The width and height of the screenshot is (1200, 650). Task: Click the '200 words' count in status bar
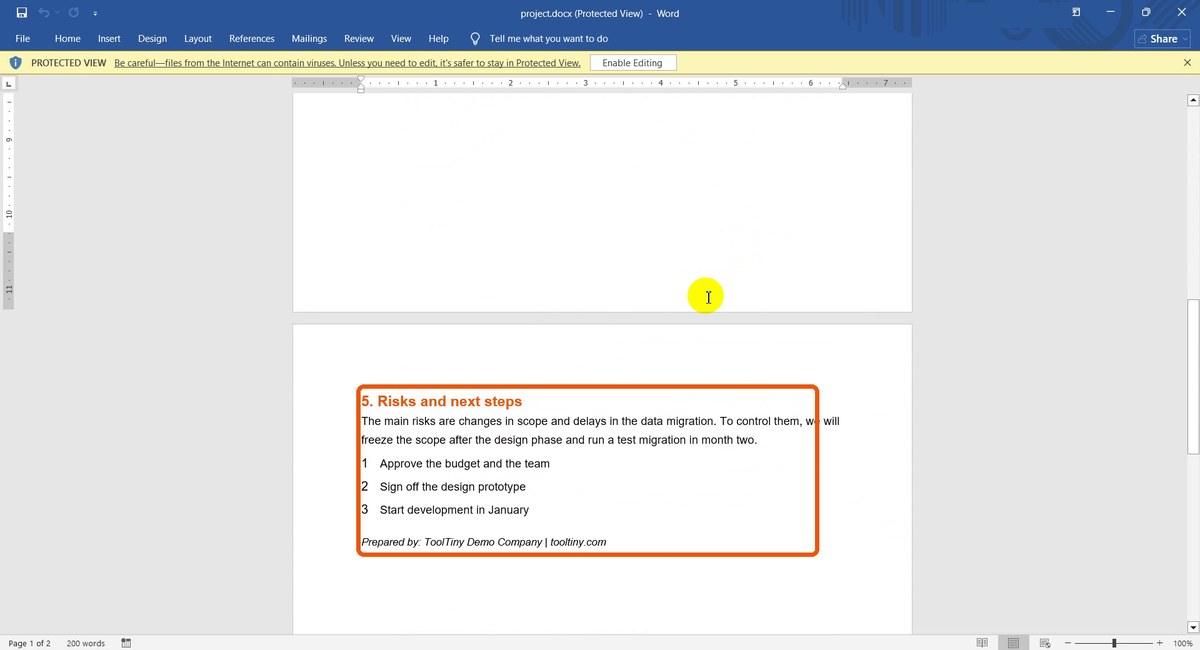coord(86,643)
